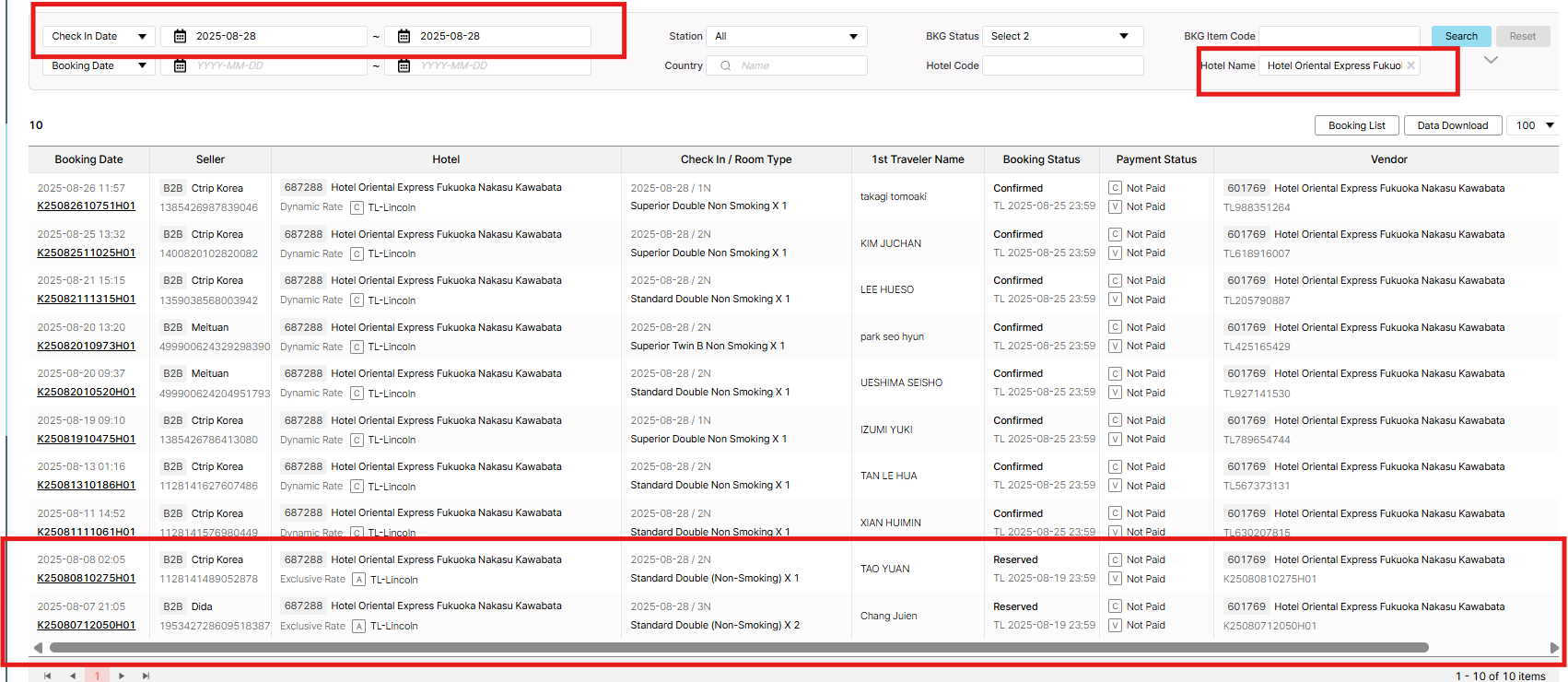This screenshot has width=1568, height=682.
Task: Jump to the first page of results
Action: pyautogui.click(x=48, y=676)
